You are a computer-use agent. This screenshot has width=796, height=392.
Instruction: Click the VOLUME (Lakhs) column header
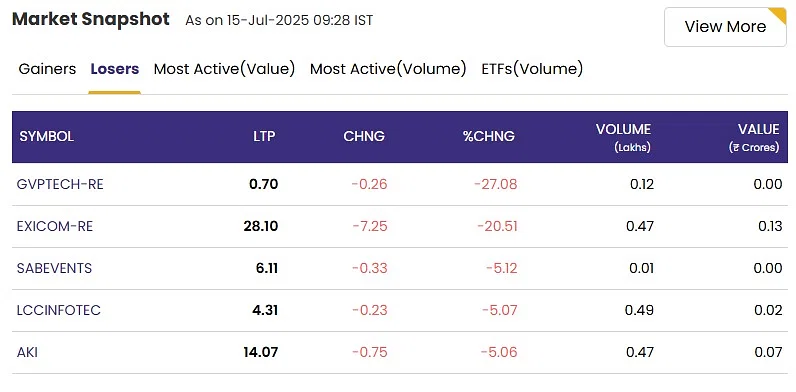[x=623, y=137]
